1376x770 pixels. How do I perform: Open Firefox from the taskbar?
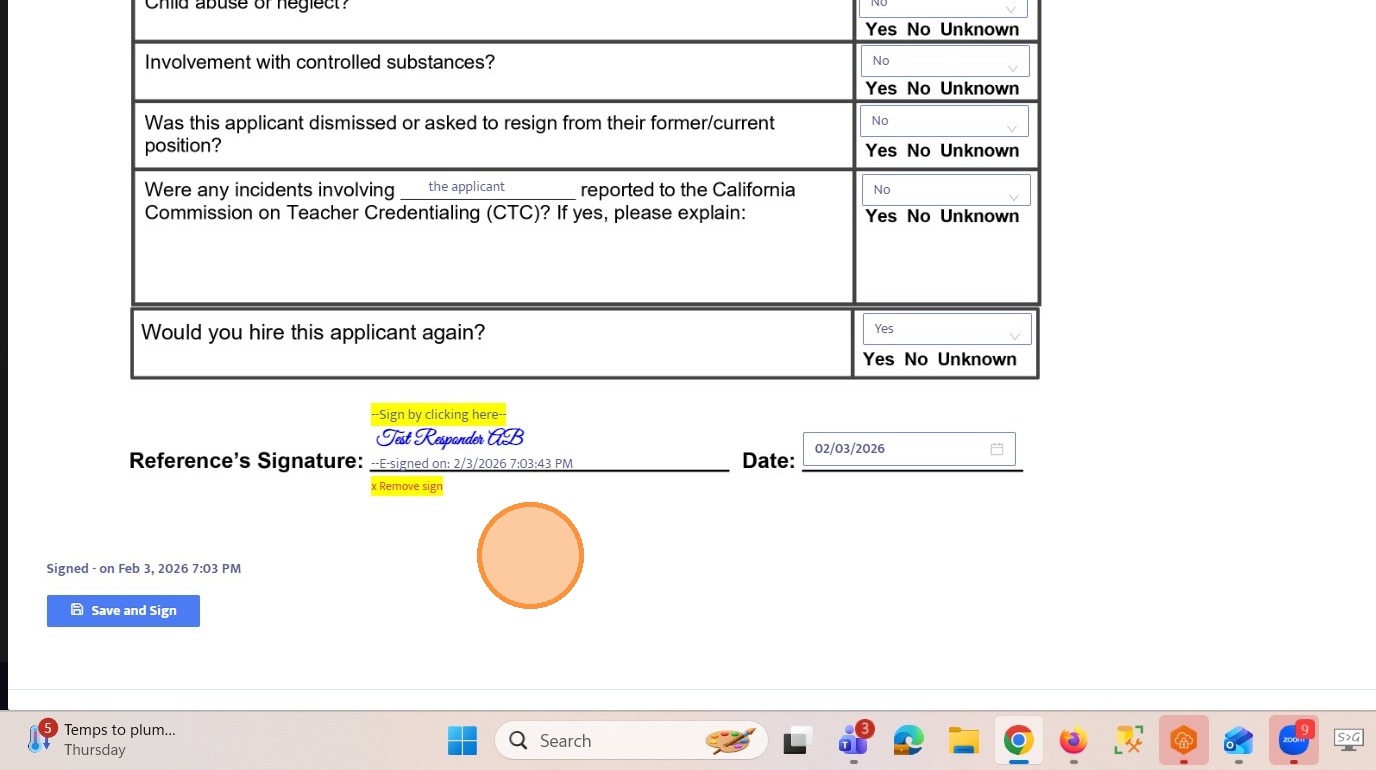click(x=1073, y=741)
